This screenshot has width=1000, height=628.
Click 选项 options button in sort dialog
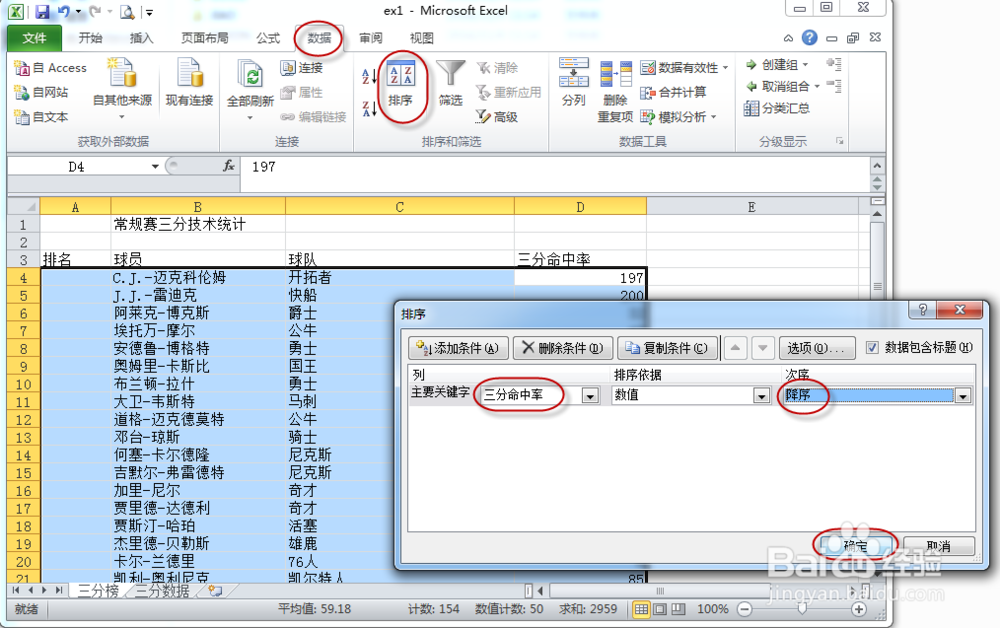click(x=816, y=348)
